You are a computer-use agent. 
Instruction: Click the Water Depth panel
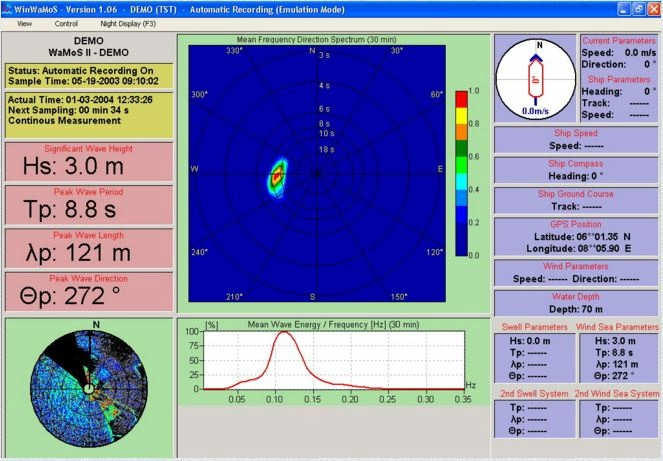coord(576,304)
